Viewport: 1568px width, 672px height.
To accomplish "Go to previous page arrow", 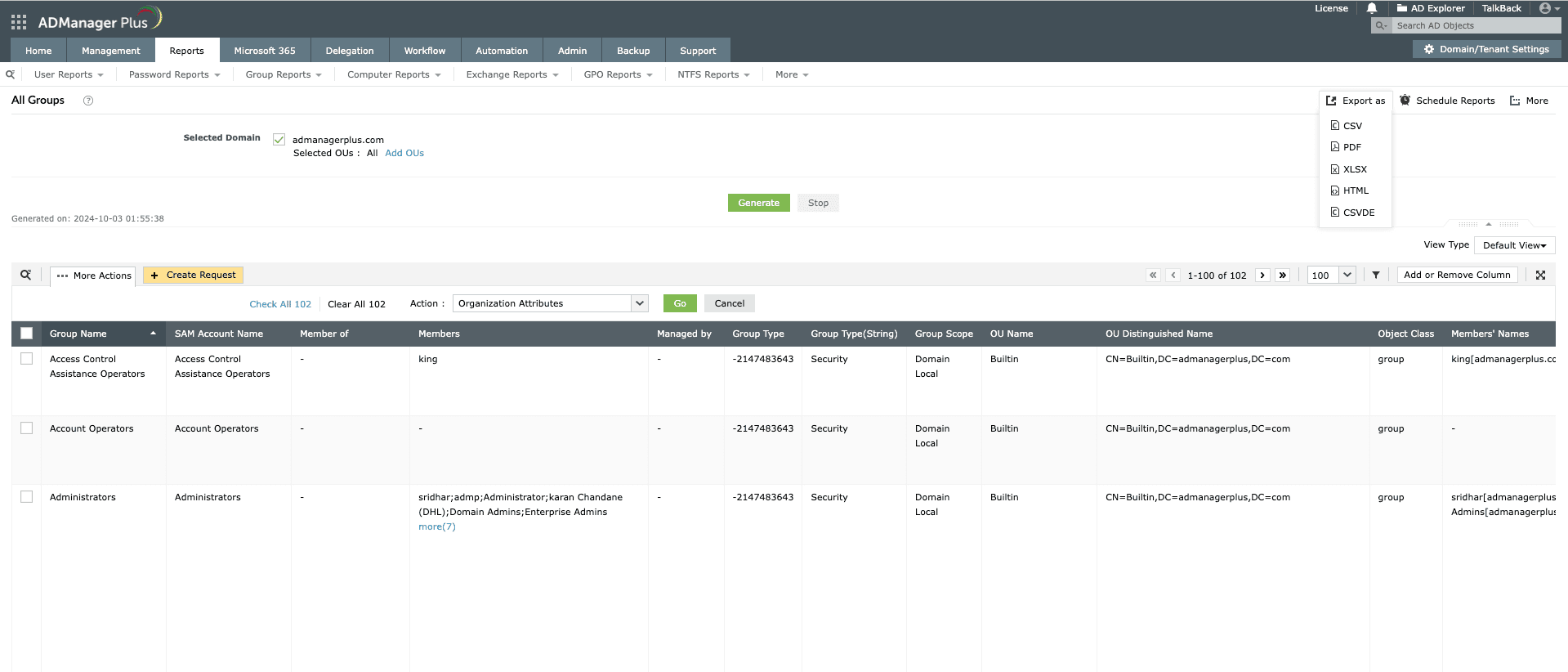I will pos(1173,276).
